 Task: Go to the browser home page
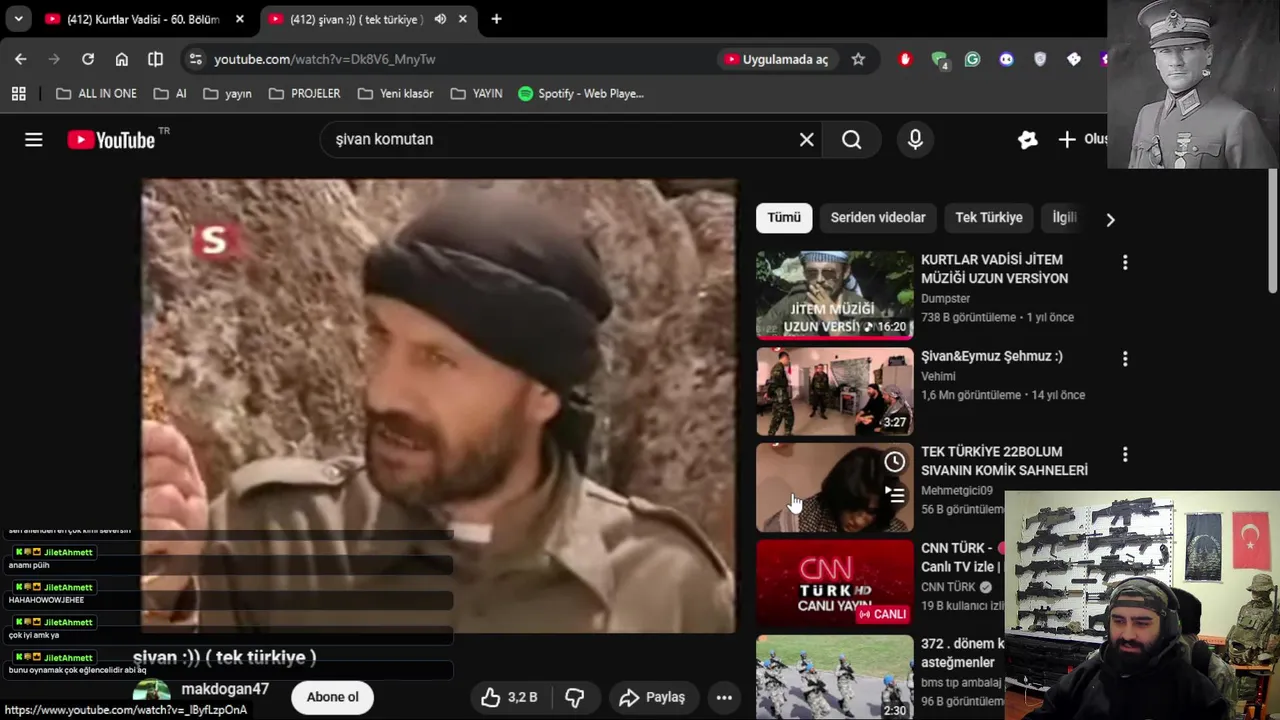(x=121, y=59)
